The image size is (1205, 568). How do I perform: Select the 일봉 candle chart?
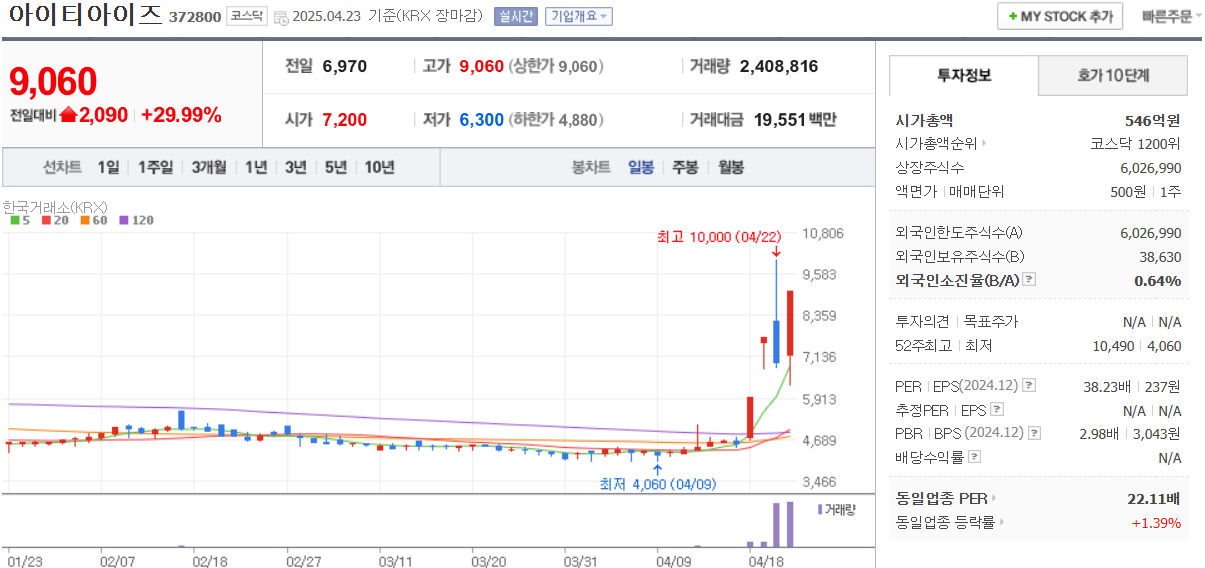[641, 167]
